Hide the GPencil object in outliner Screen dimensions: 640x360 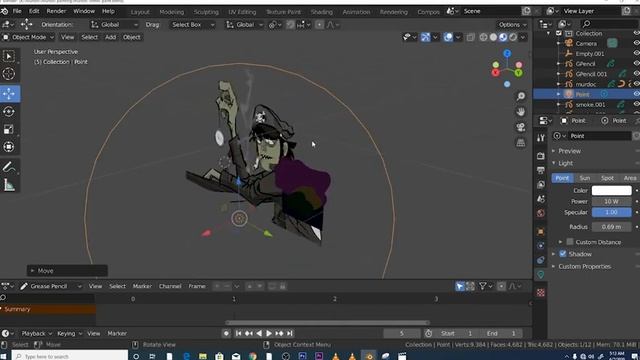[x=636, y=64]
